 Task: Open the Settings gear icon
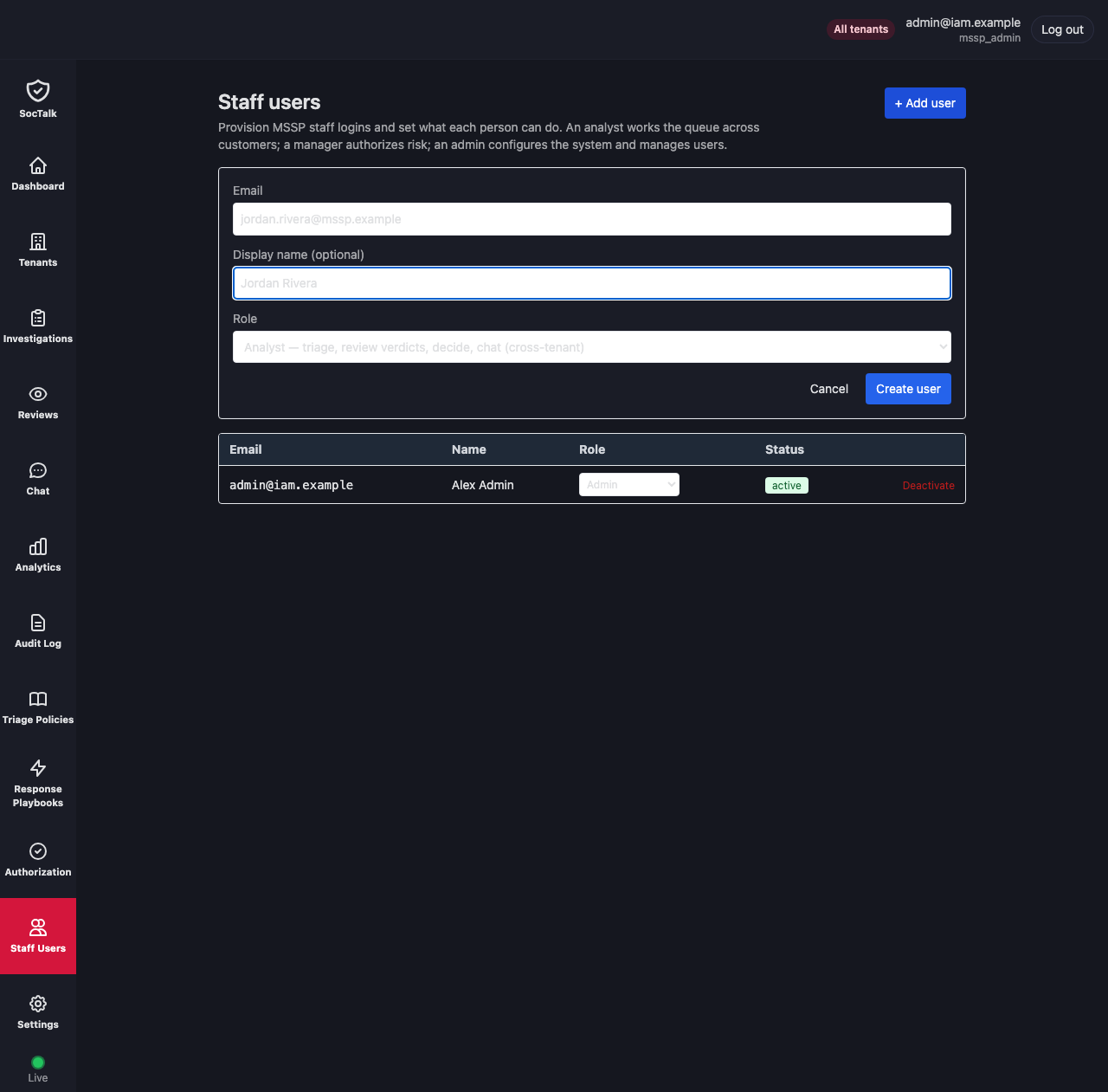coord(38,1004)
